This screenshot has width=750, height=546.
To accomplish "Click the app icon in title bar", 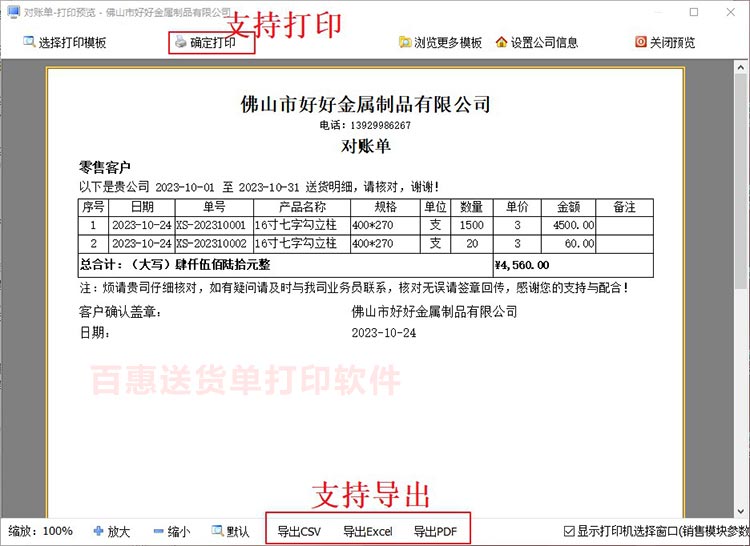I will tap(13, 11).
